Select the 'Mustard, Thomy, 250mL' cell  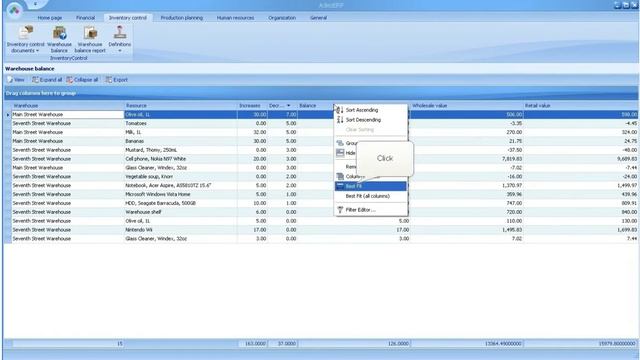point(181,150)
